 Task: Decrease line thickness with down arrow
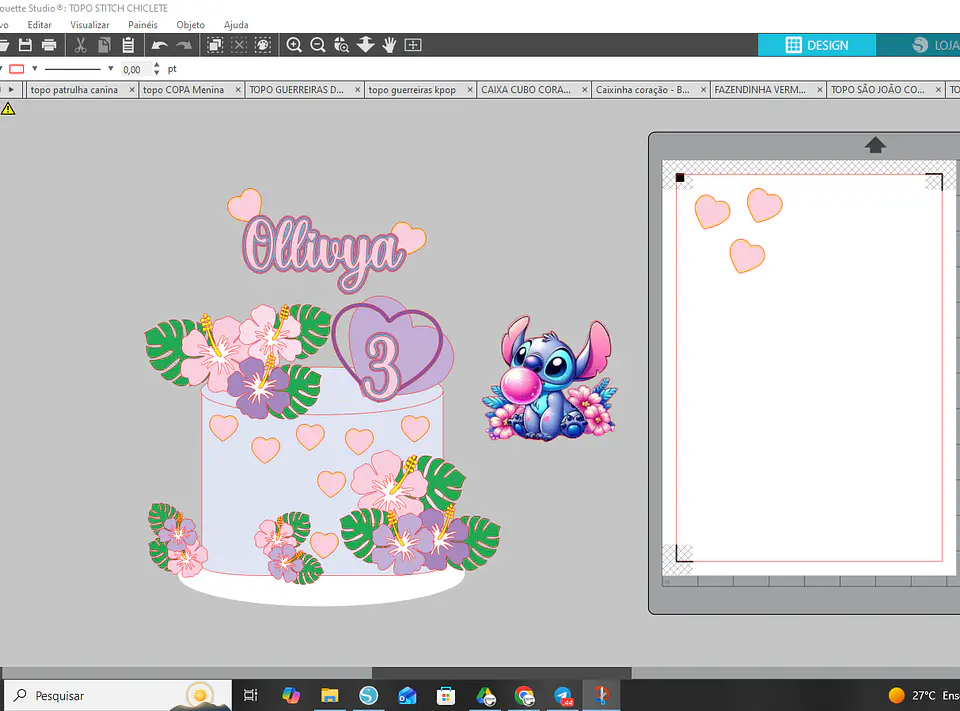[x=157, y=73]
